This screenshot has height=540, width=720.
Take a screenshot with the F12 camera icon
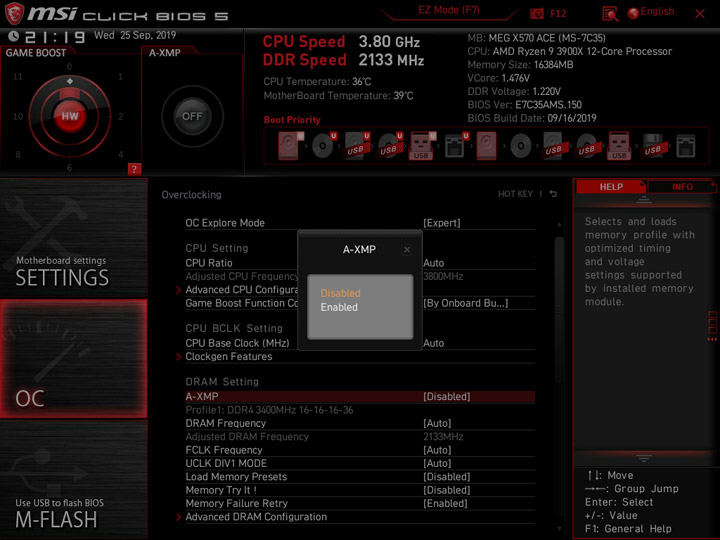click(x=536, y=13)
